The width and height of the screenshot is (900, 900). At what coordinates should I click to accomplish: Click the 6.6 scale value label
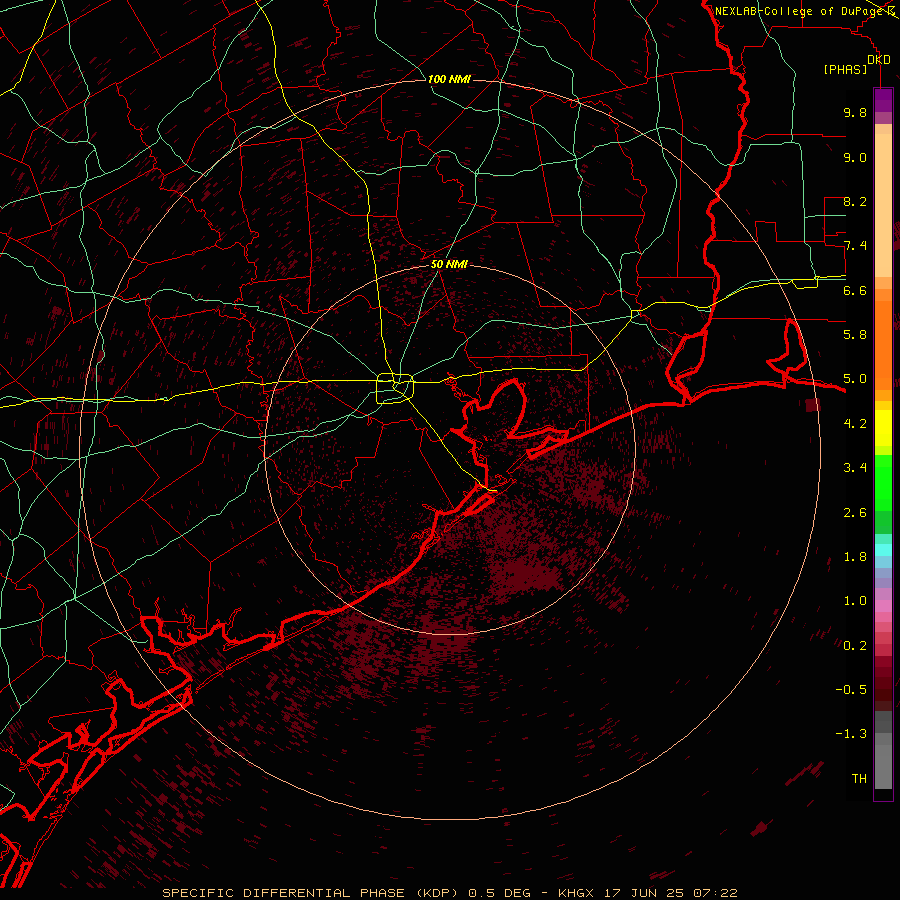point(855,290)
